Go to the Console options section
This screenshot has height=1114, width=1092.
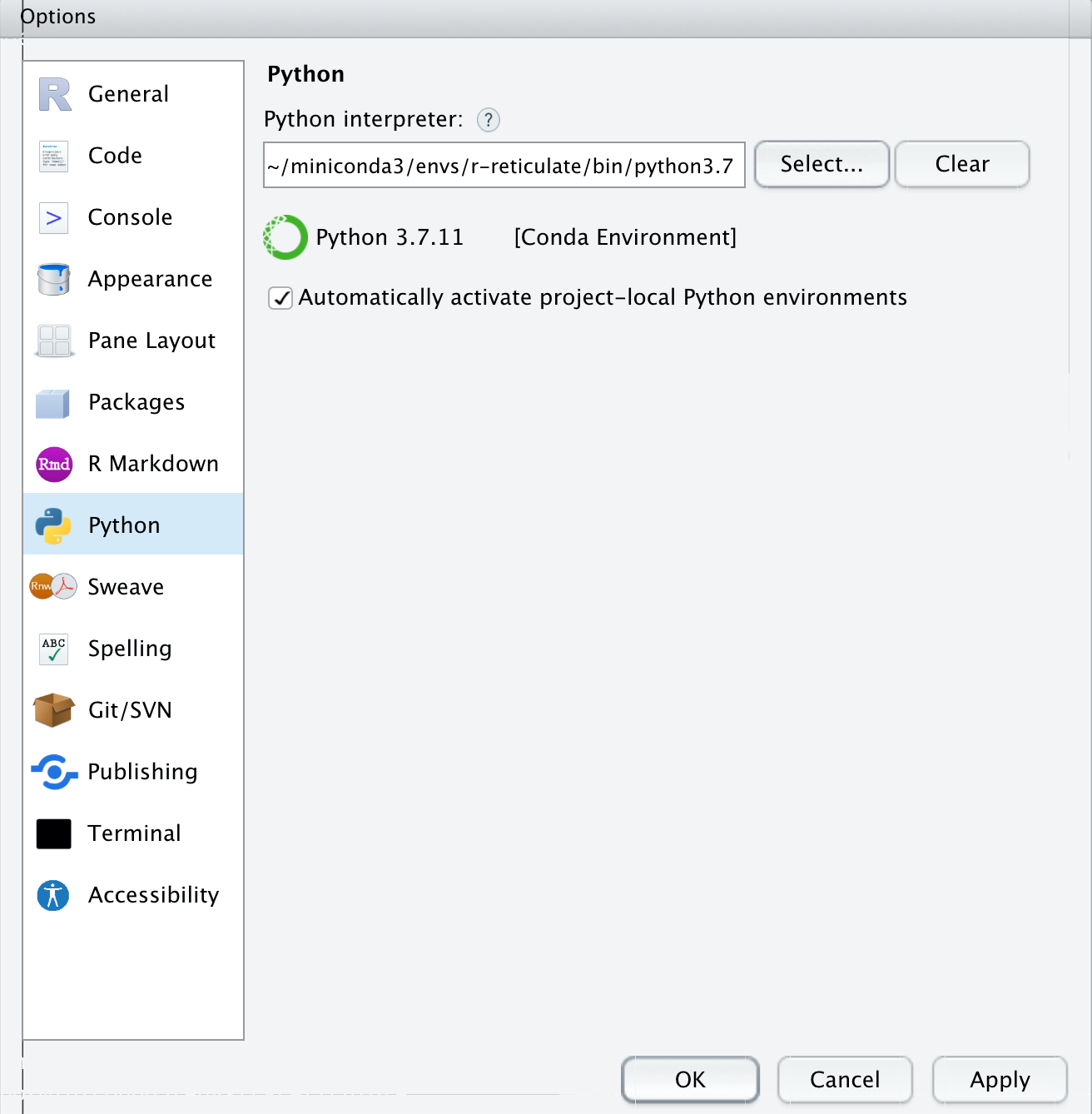[x=133, y=217]
